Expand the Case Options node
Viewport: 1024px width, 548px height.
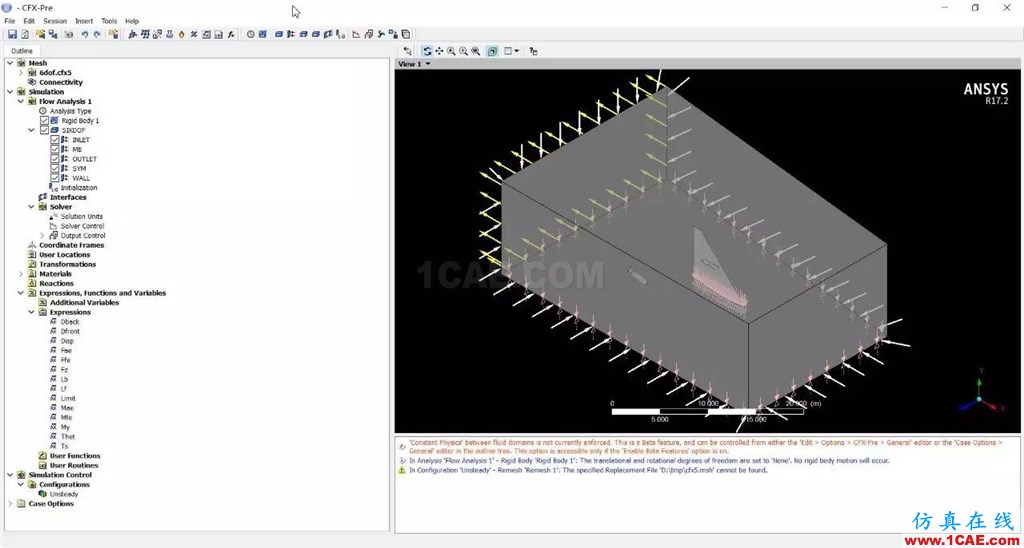coord(10,504)
